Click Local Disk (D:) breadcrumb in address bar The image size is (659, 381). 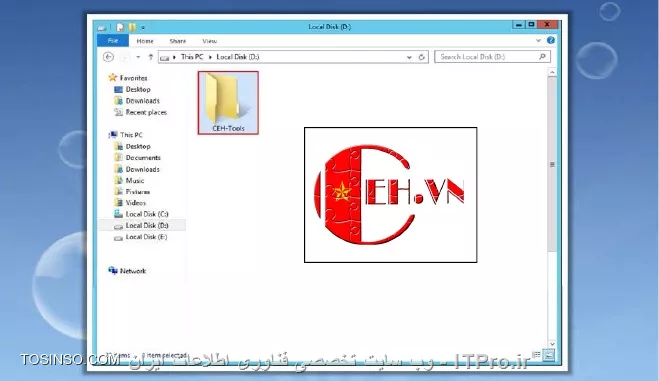[x=238, y=57]
